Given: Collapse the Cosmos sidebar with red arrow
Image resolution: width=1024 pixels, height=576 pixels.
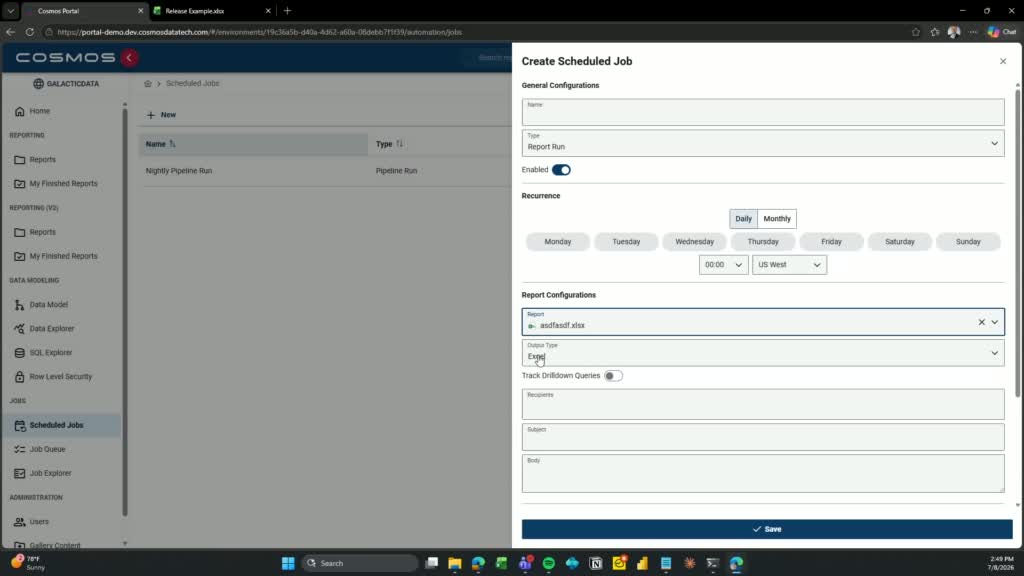Looking at the screenshot, I should tap(129, 57).
